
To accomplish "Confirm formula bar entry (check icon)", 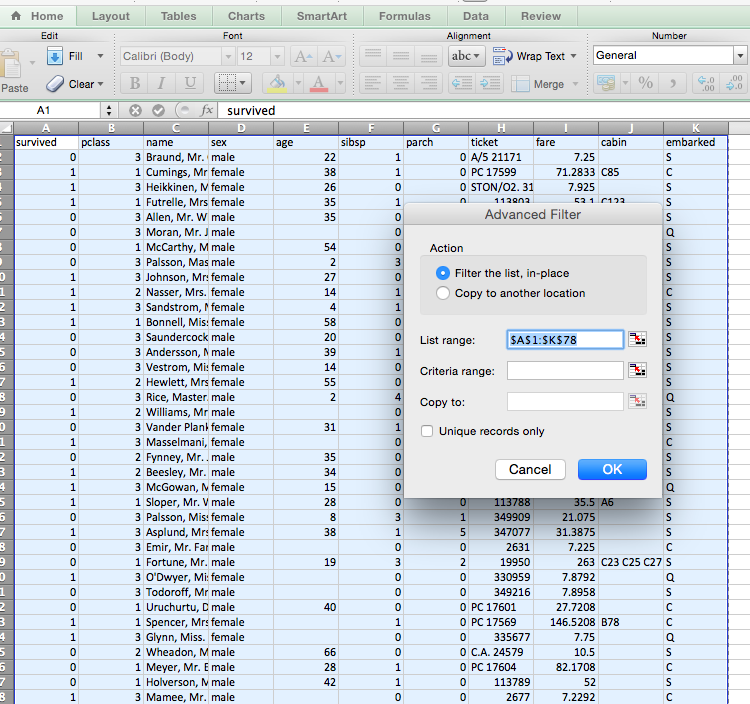I will [x=158, y=110].
